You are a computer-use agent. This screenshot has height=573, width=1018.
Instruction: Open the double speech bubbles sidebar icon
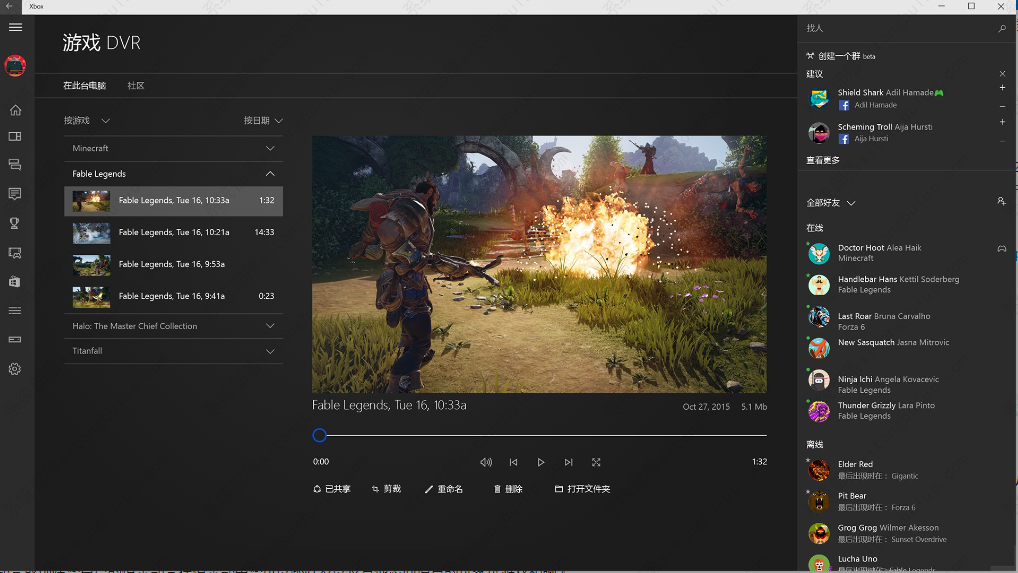[x=15, y=165]
